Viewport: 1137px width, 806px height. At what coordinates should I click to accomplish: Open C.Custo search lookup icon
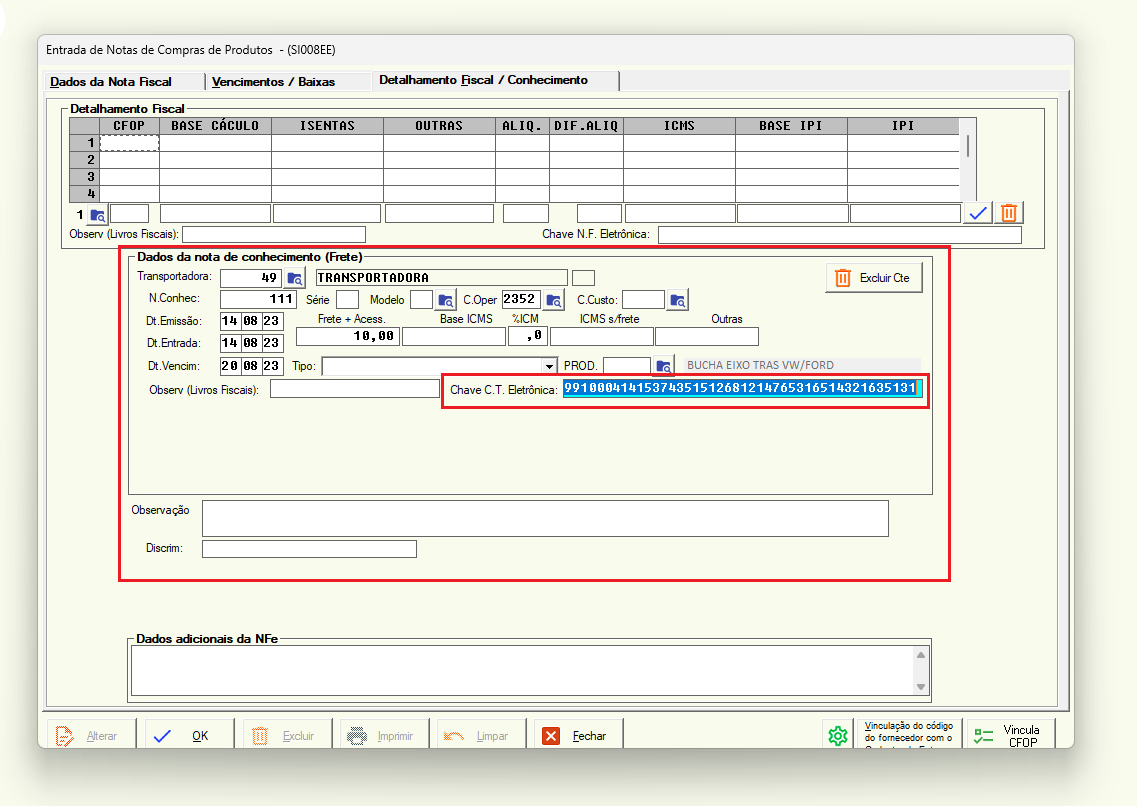coord(677,300)
